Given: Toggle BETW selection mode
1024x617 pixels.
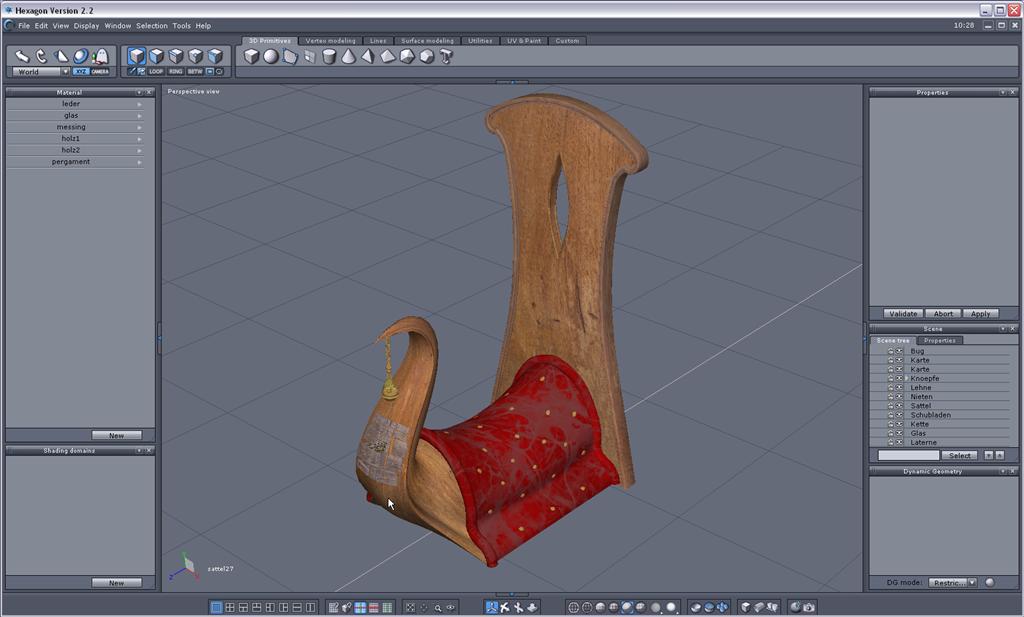Looking at the screenshot, I should point(195,72).
